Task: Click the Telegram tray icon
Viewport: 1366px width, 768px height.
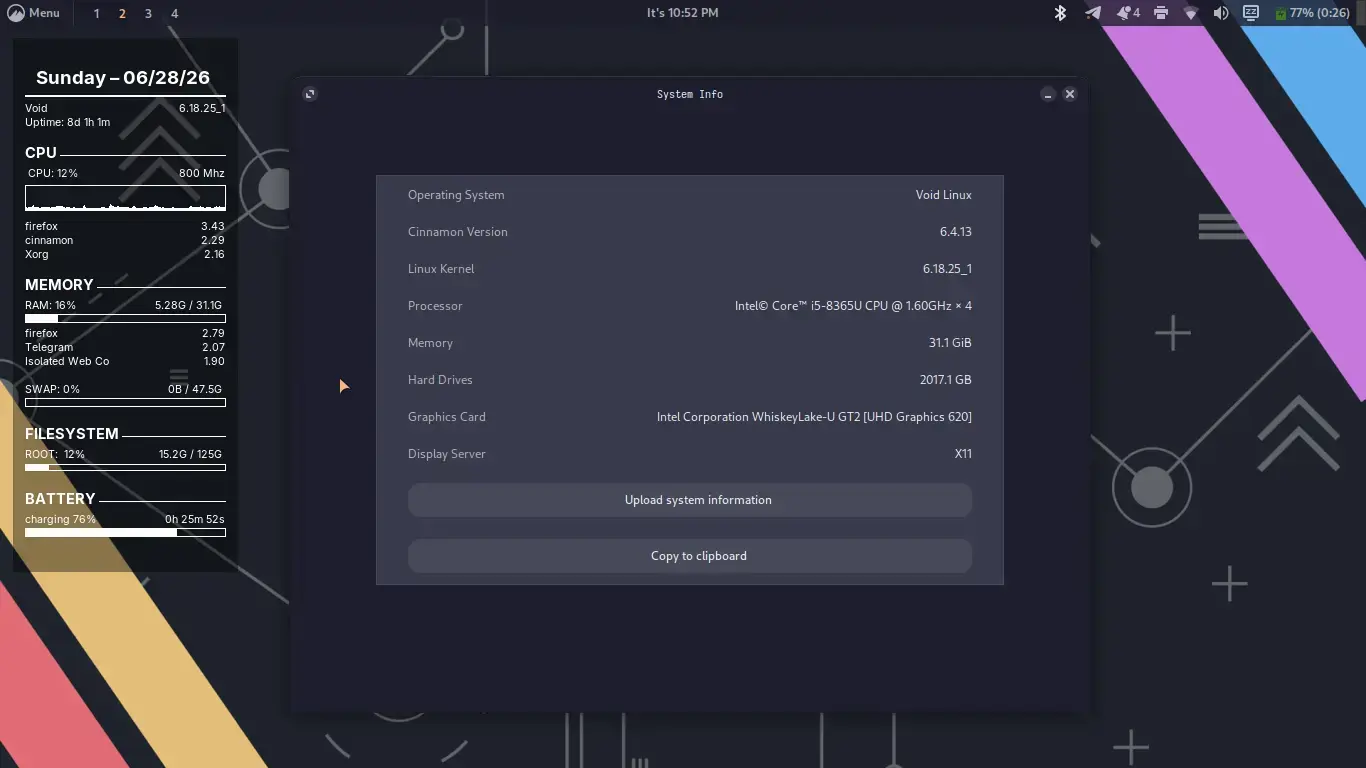Action: pos(1093,13)
